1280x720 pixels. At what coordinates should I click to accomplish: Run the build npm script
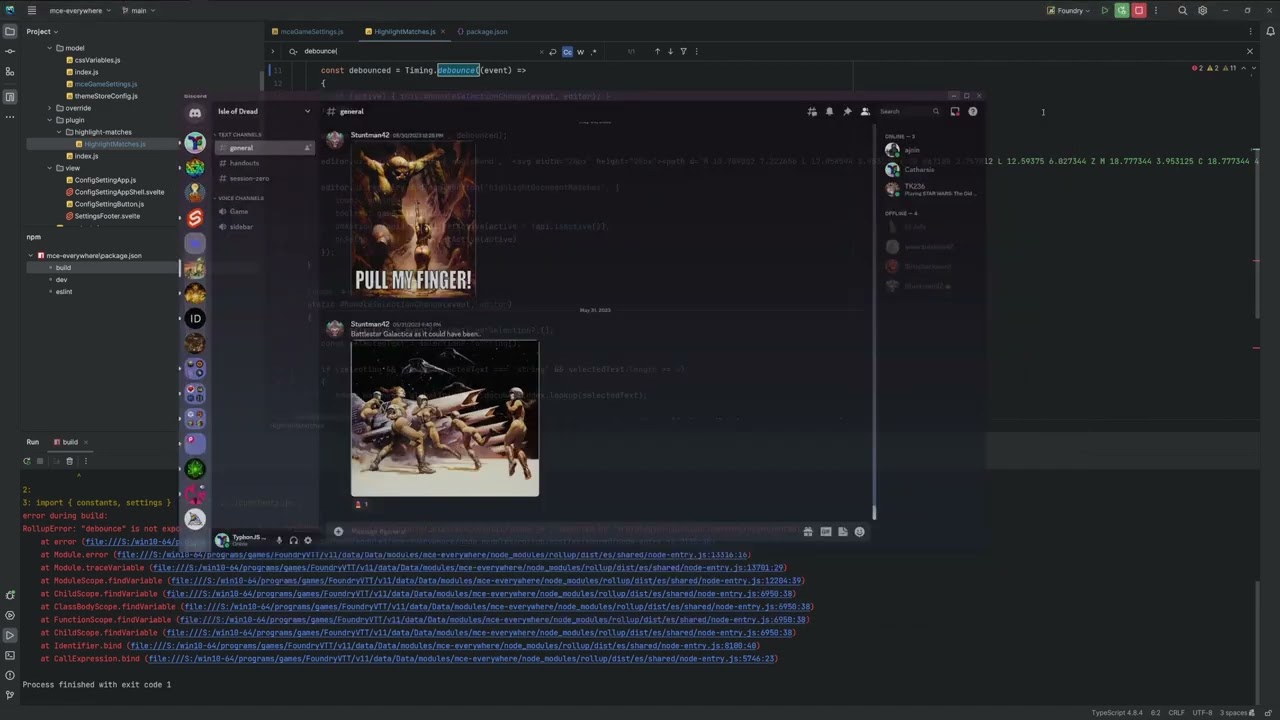[x=63, y=267]
